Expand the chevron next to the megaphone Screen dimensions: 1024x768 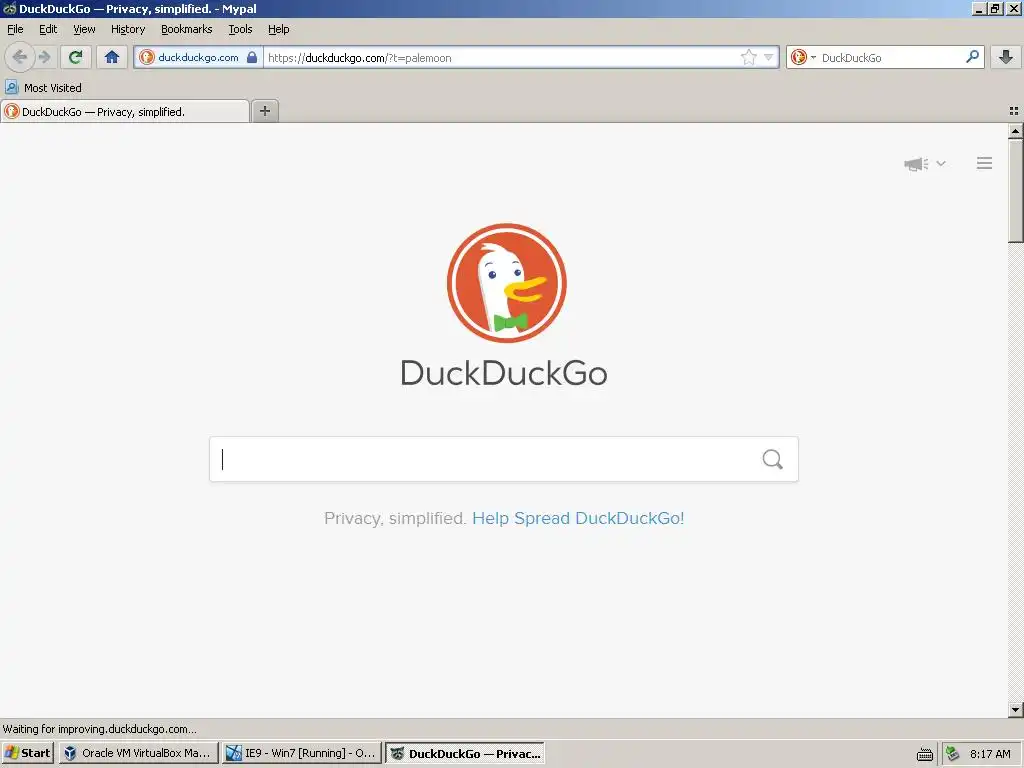coord(941,163)
